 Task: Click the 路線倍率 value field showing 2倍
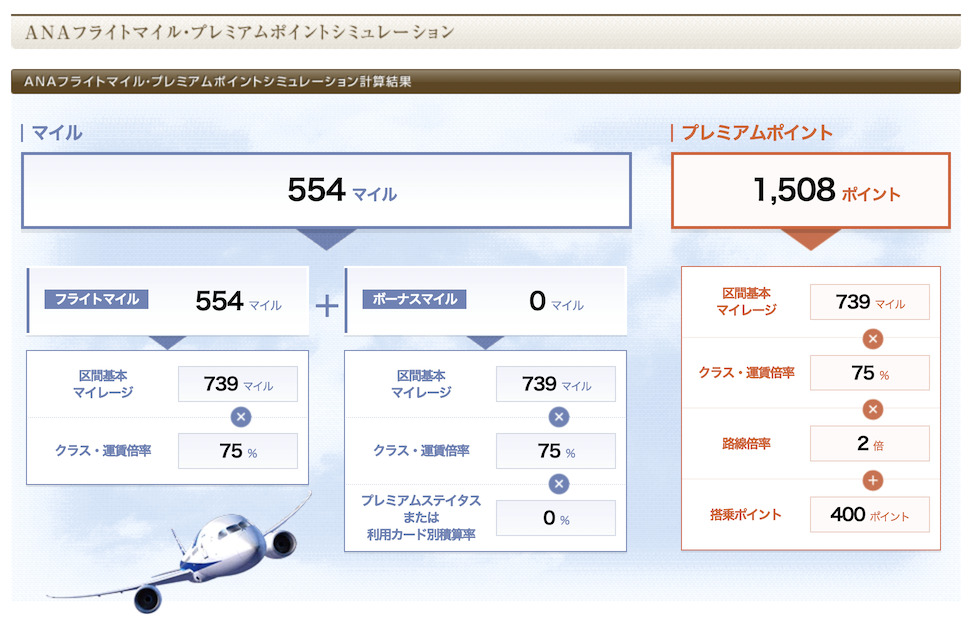pos(869,444)
